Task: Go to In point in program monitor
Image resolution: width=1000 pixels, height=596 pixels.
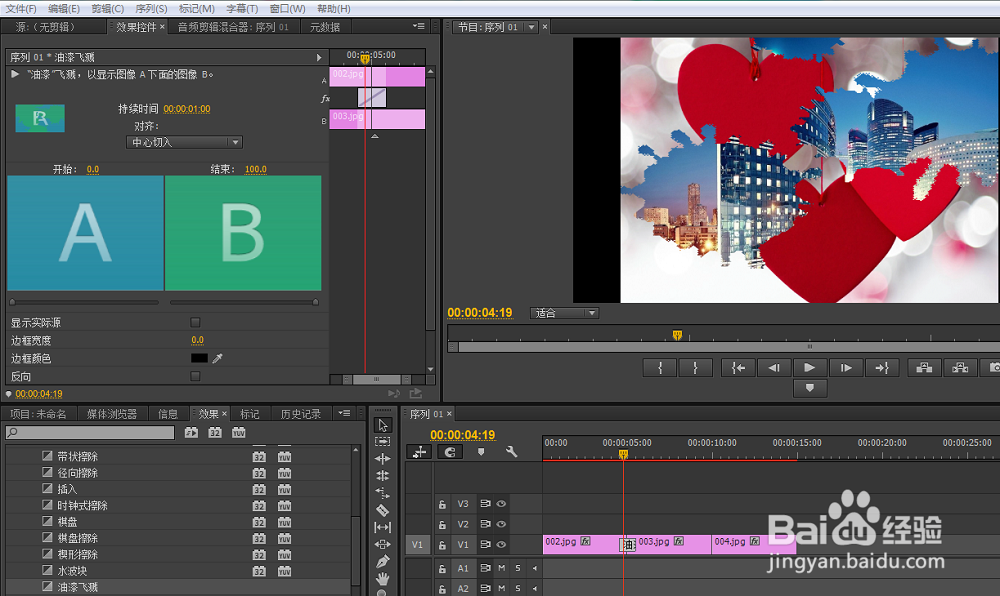Action: (739, 368)
